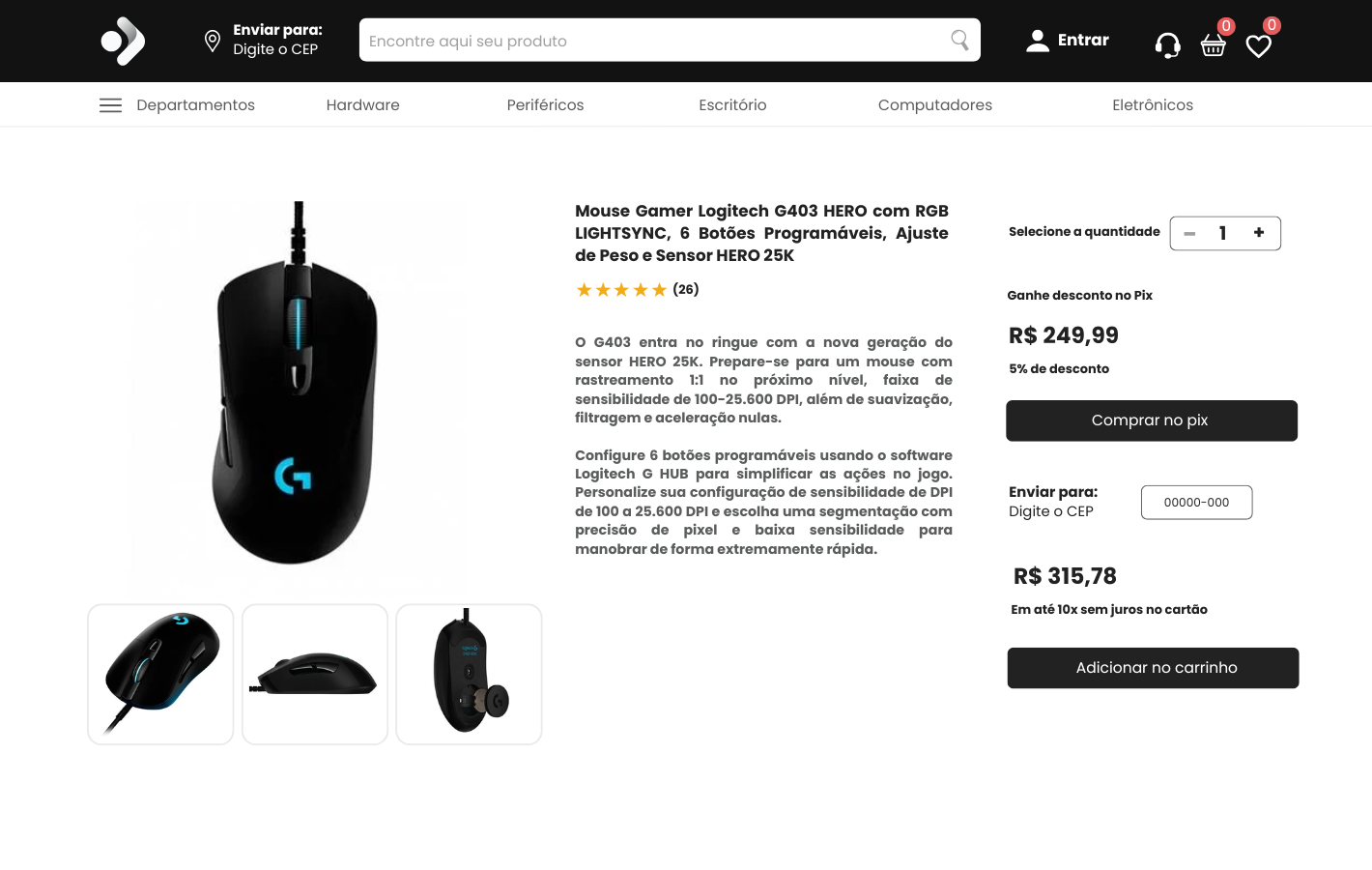
Task: Click the store logo icon
Action: click(x=123, y=41)
